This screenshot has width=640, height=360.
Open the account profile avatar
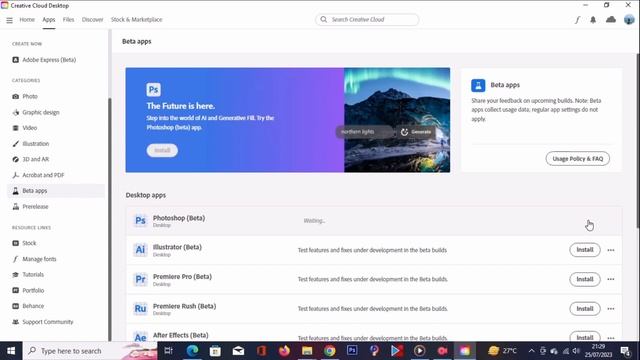tap(629, 20)
